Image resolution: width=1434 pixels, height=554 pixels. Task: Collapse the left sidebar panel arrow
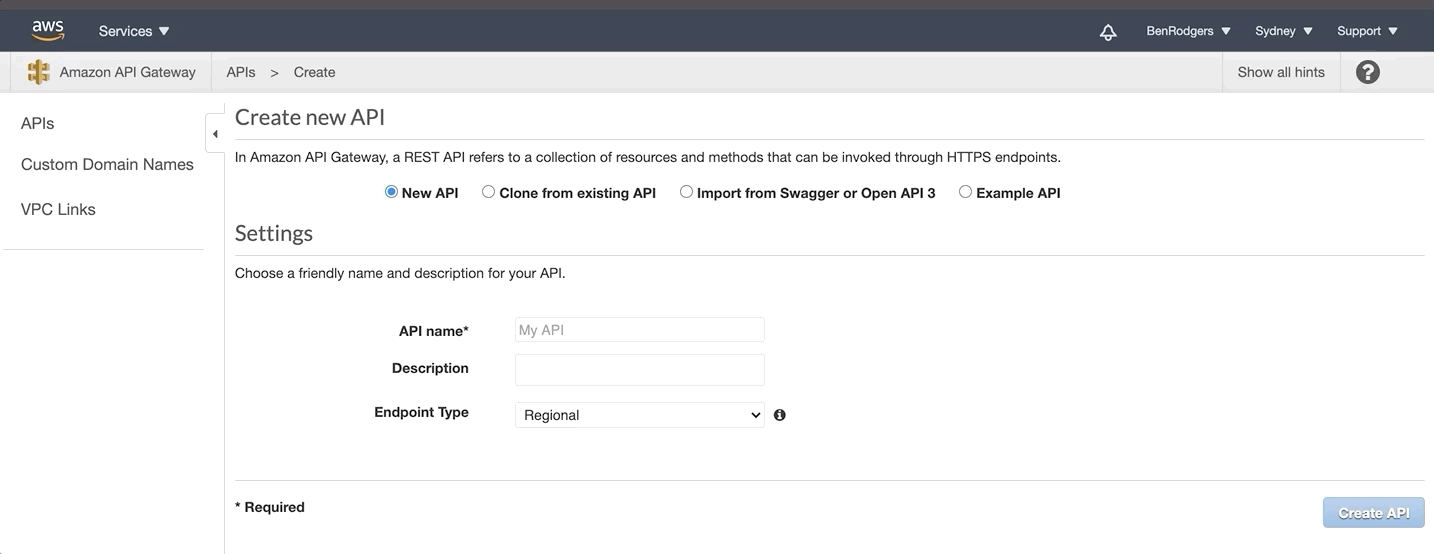tap(215, 134)
